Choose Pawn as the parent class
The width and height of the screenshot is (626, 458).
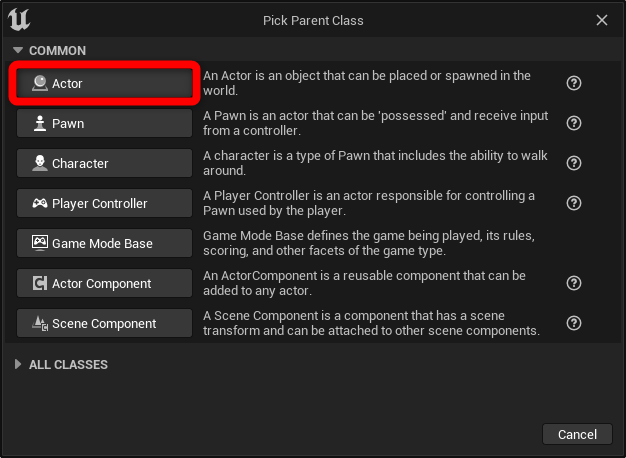pyautogui.click(x=104, y=123)
